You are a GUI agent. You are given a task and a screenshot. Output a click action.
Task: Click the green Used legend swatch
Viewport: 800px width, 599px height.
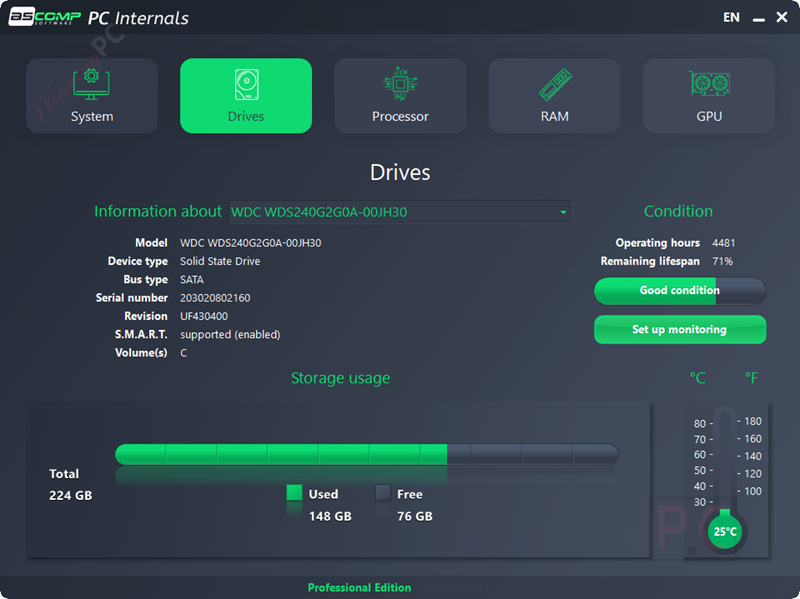pyautogui.click(x=294, y=493)
